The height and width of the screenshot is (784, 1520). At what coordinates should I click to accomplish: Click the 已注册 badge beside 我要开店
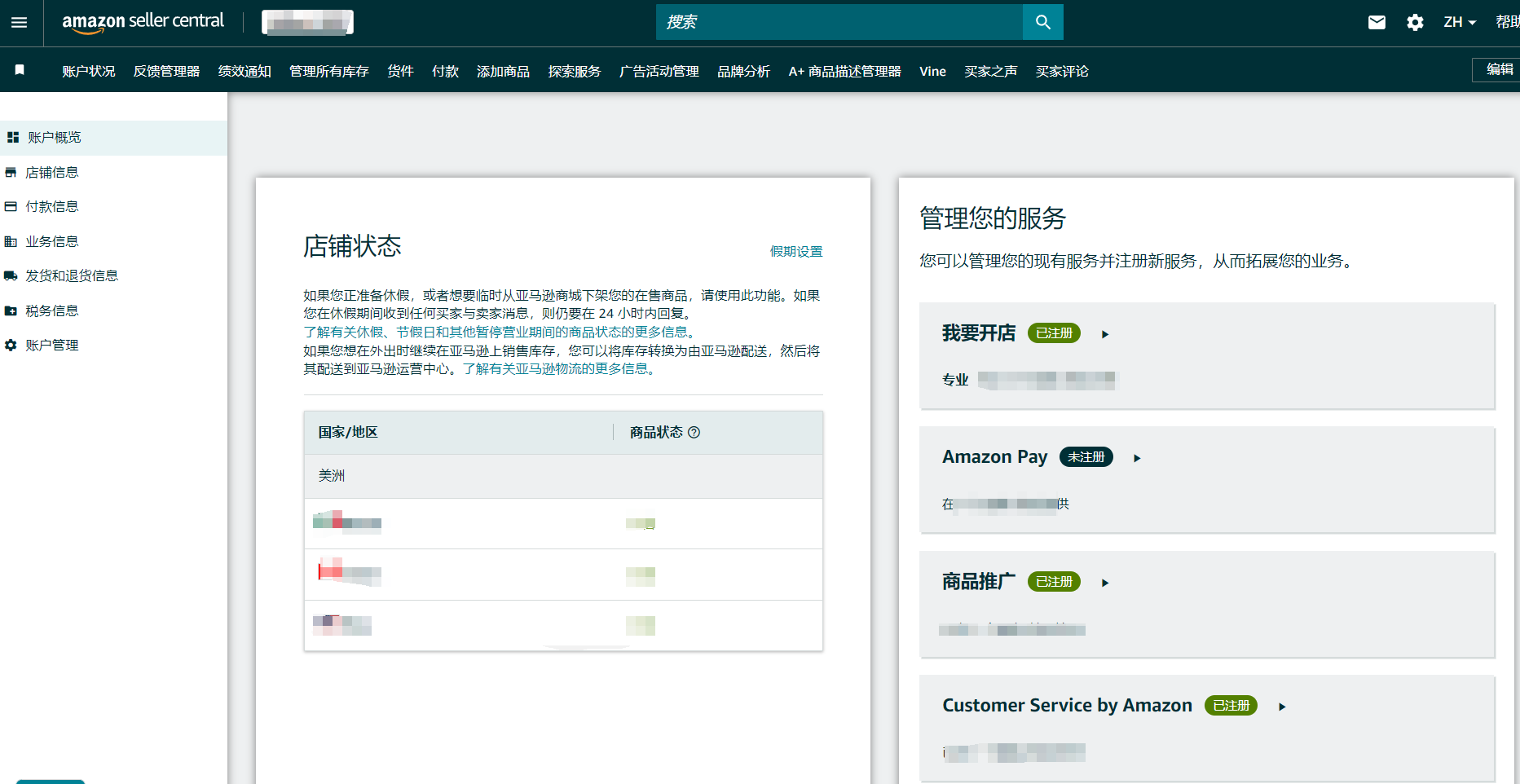coord(1054,333)
